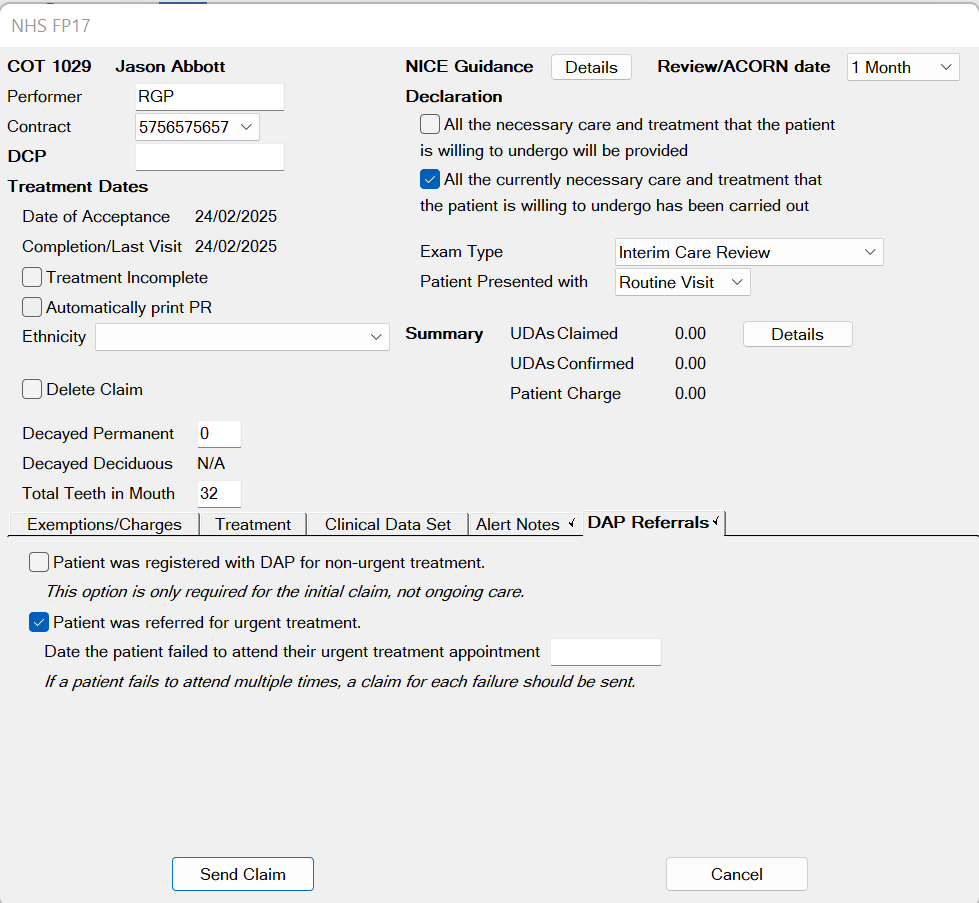Click the Patient Charge value 0.00

(691, 393)
